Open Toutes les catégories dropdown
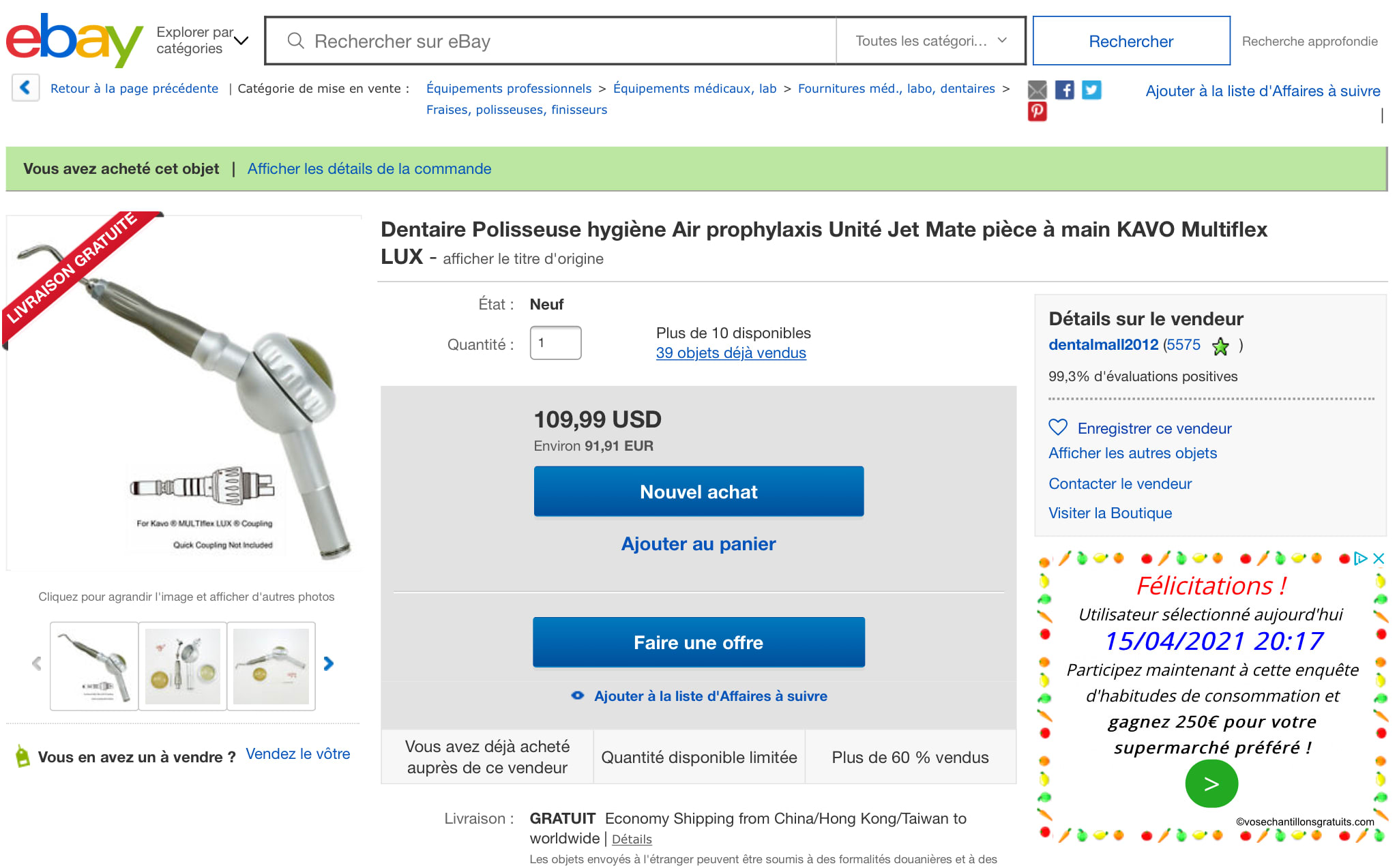This screenshot has height=868, width=1397. point(931,41)
